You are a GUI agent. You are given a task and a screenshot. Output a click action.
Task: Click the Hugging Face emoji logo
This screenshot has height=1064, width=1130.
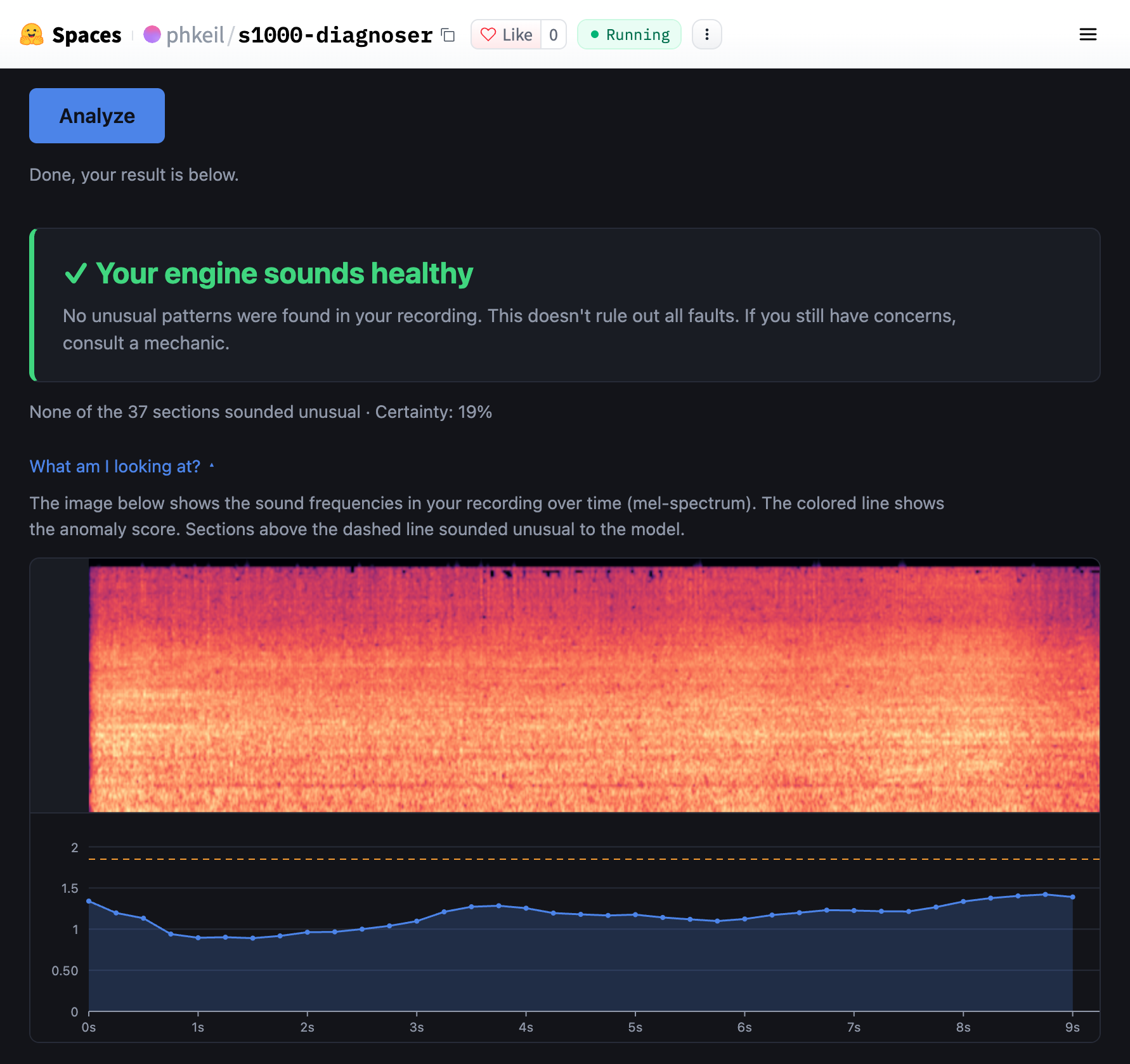click(x=32, y=34)
